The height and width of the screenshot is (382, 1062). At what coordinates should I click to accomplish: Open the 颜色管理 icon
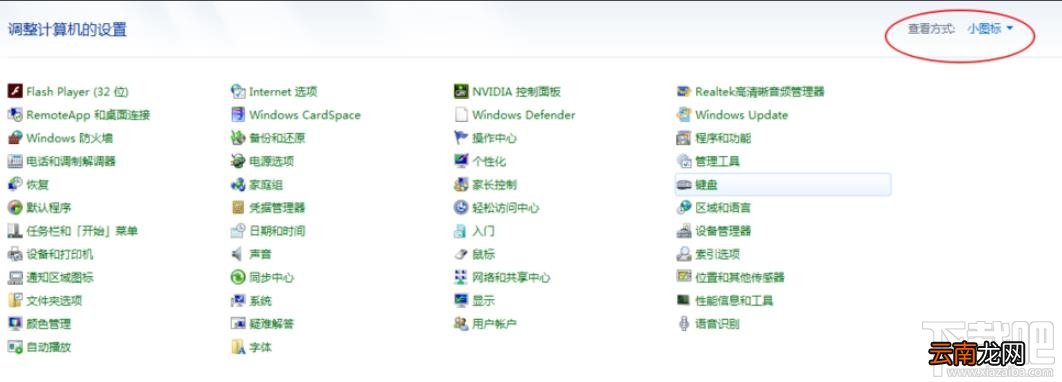point(15,324)
